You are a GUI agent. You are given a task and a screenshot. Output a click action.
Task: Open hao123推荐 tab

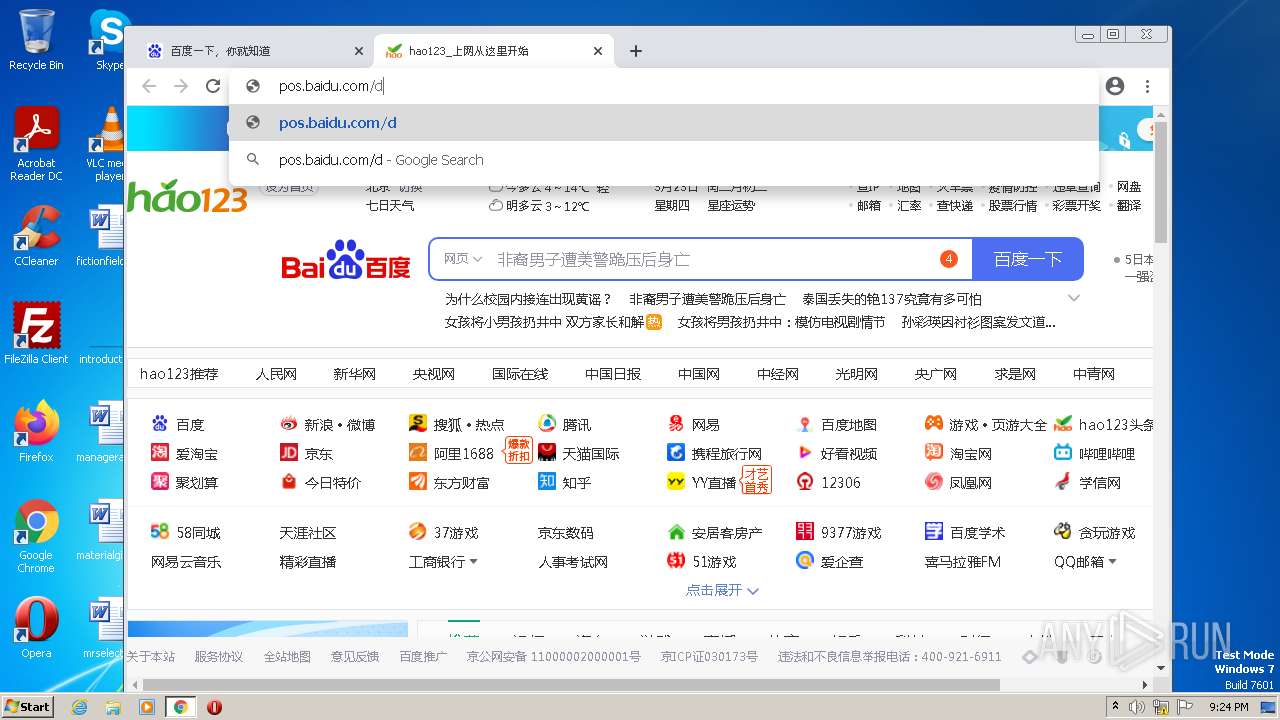tap(179, 374)
